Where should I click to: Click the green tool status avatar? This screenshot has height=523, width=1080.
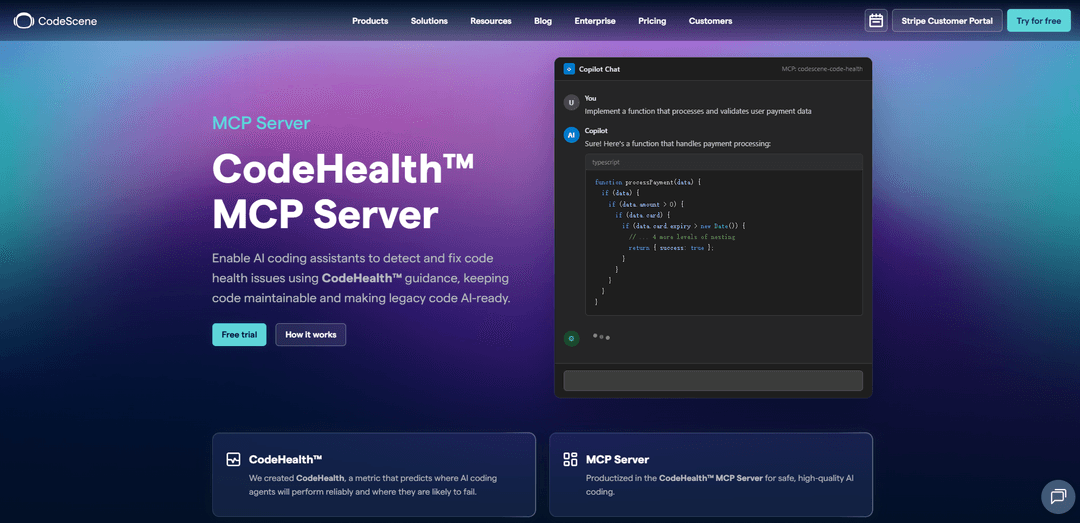[x=571, y=338]
